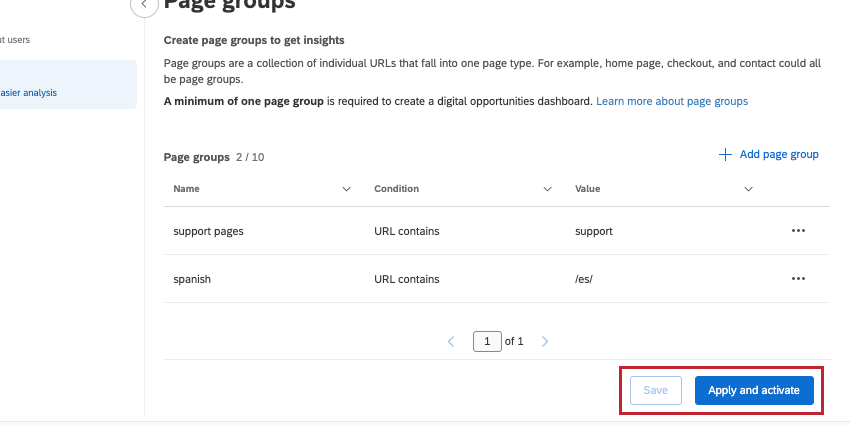Image resolution: width=850 pixels, height=425 pixels.
Task: Click the Name column header
Action: click(186, 189)
